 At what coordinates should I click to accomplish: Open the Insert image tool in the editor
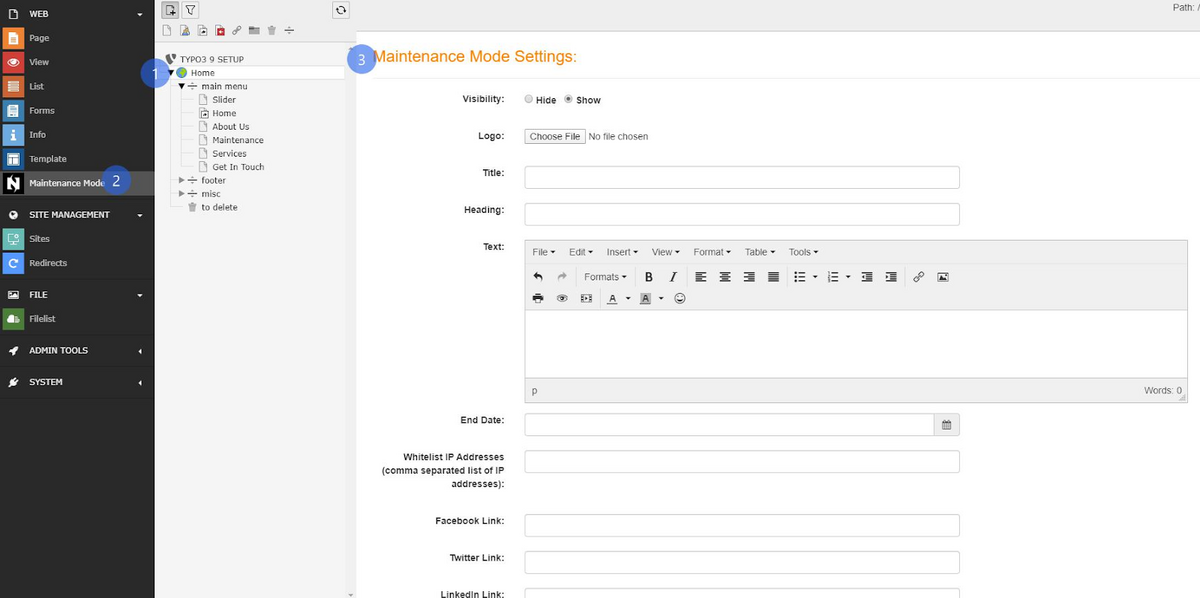pyautogui.click(x=943, y=277)
